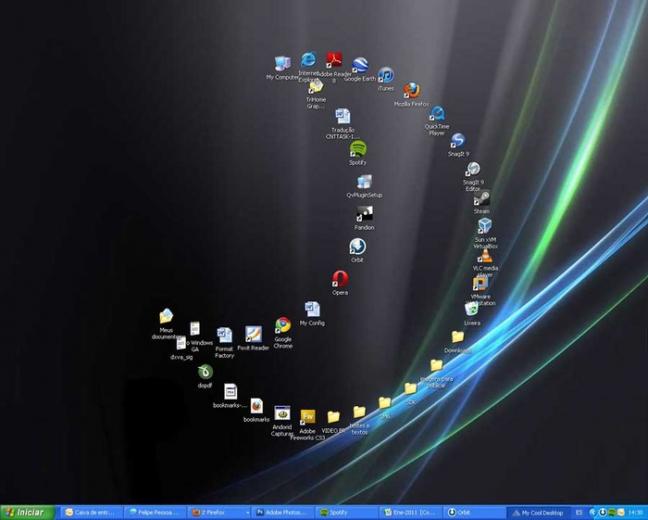Open the VMware Workstation shortcut

point(480,284)
